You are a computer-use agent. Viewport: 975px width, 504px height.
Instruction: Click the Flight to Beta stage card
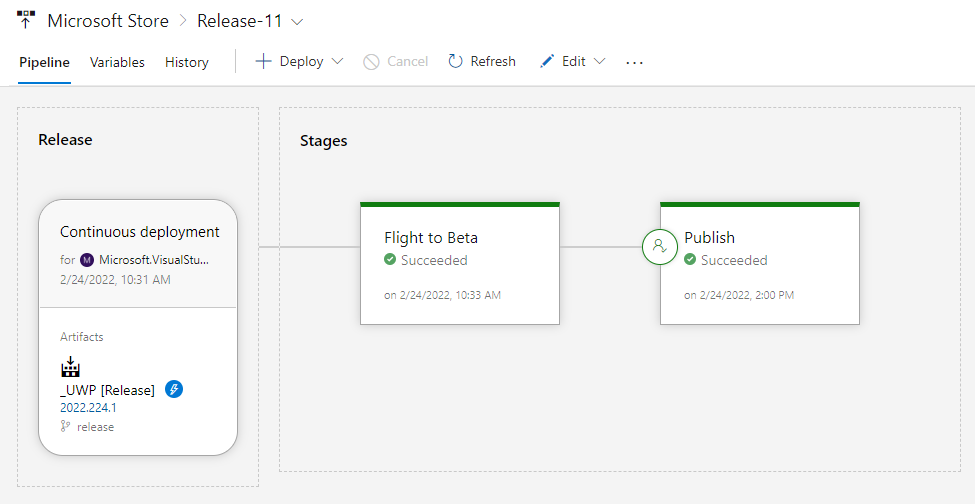click(x=459, y=264)
